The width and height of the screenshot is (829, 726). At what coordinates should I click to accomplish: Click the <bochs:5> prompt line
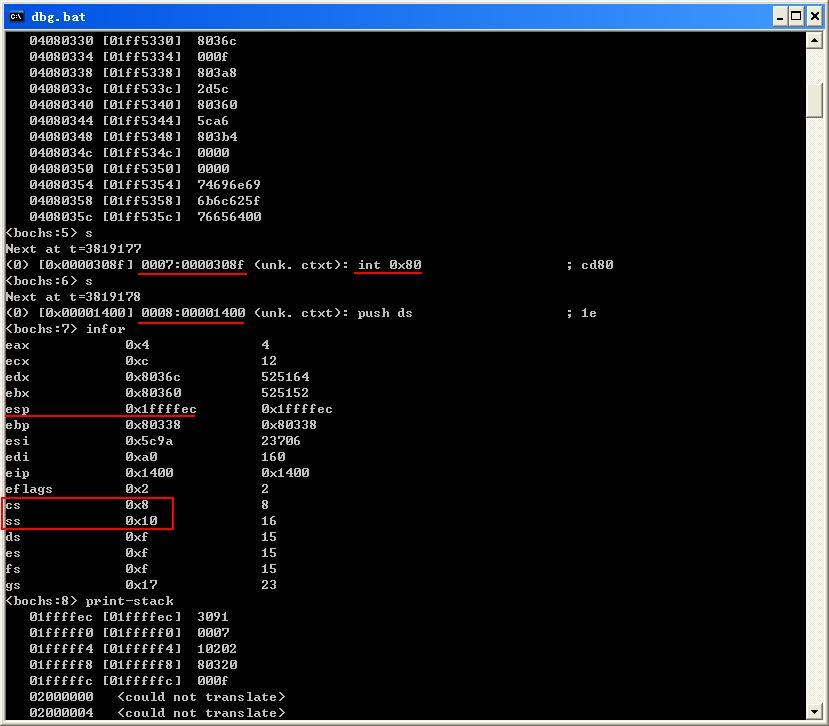[x=49, y=233]
